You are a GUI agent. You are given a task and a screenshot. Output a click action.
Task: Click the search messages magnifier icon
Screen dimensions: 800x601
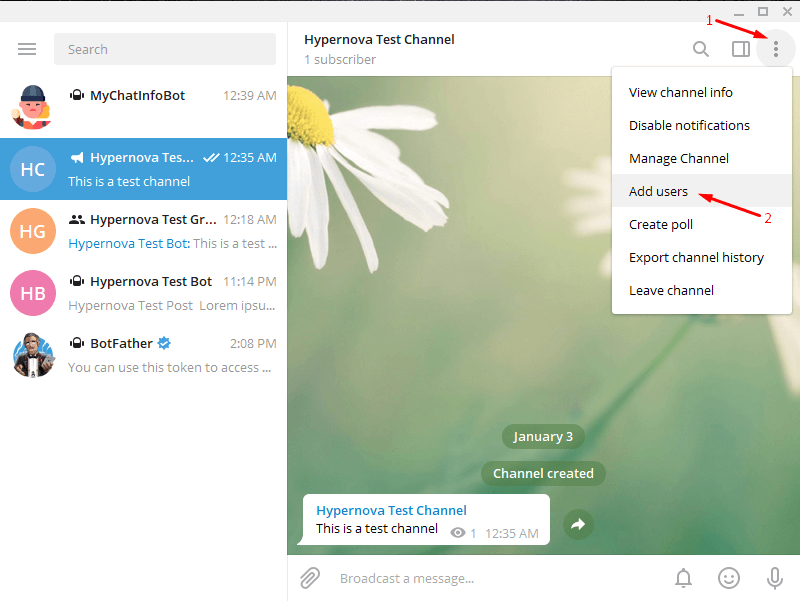point(701,49)
